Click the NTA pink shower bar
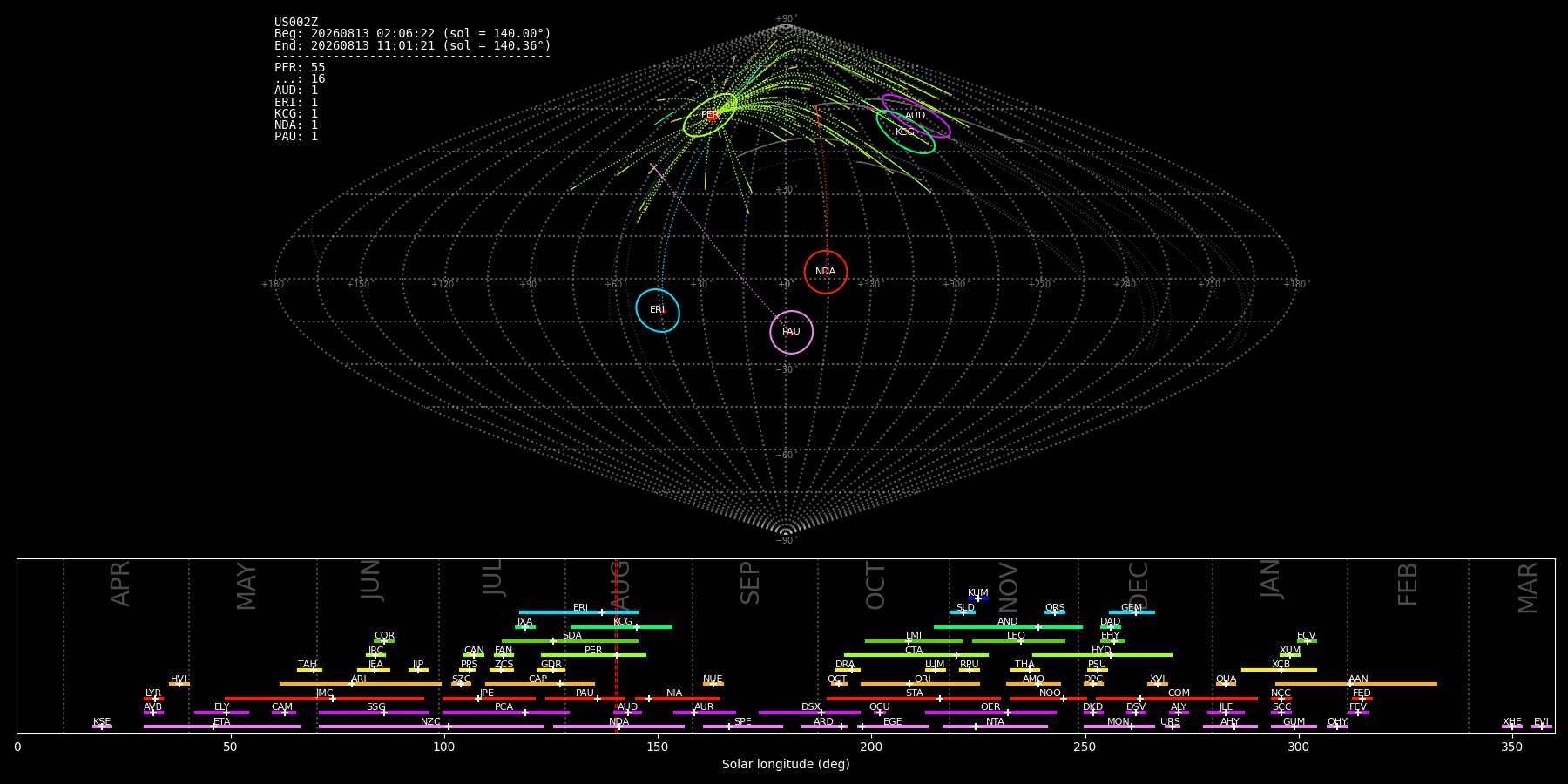The image size is (1568, 784). point(995,727)
